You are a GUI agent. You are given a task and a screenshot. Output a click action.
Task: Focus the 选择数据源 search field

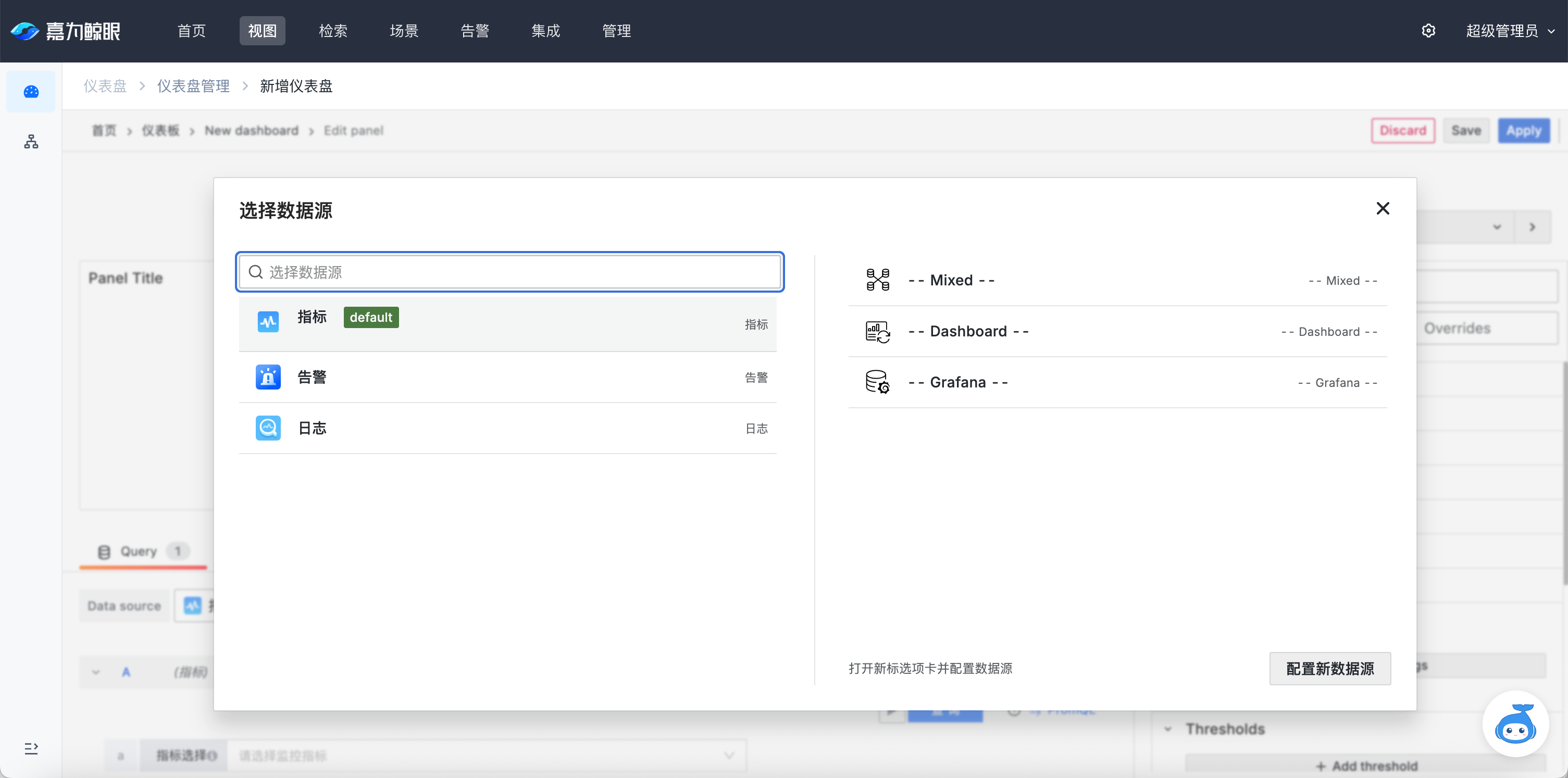[510, 272]
